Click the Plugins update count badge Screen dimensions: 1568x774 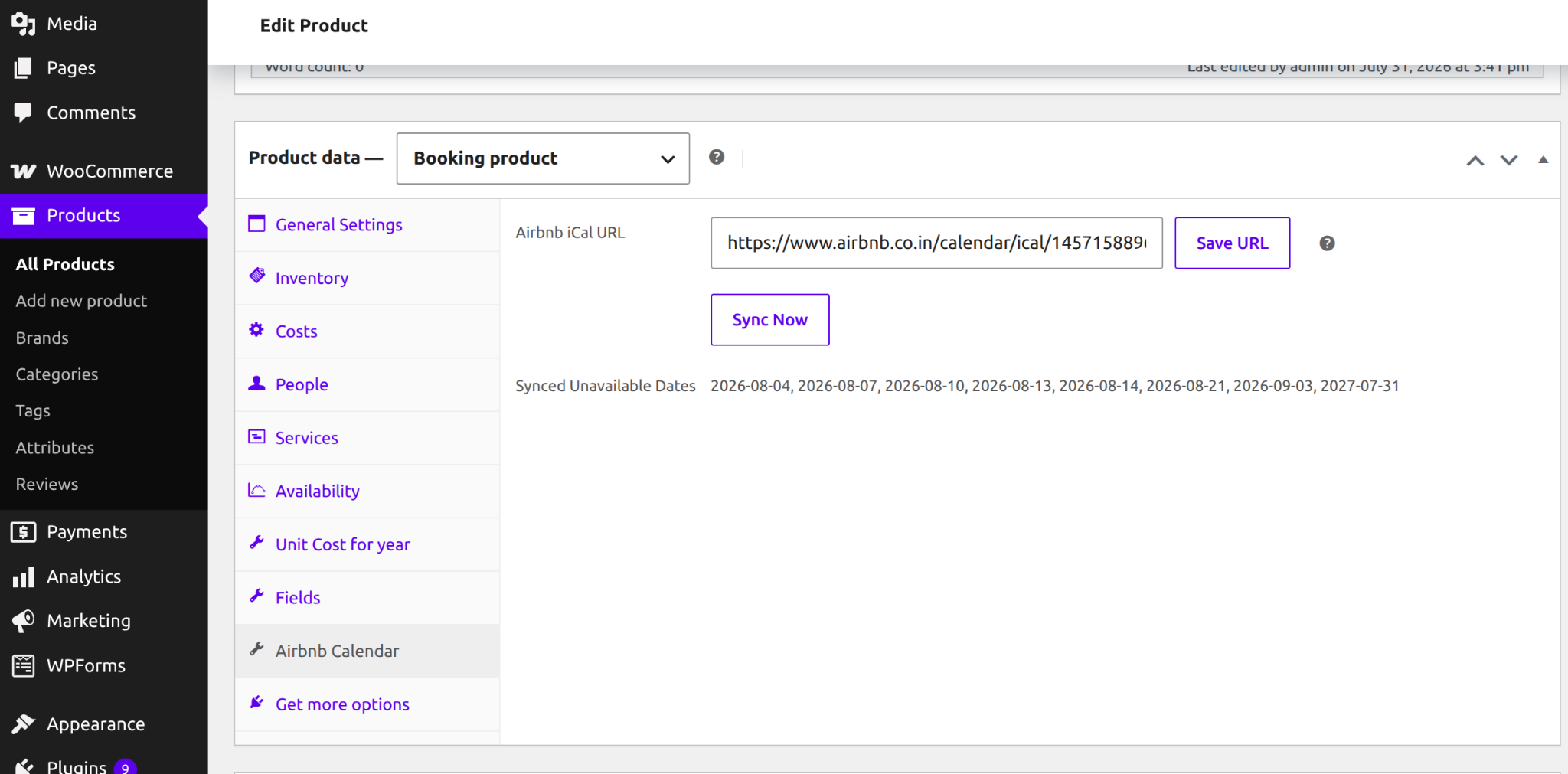tap(125, 767)
